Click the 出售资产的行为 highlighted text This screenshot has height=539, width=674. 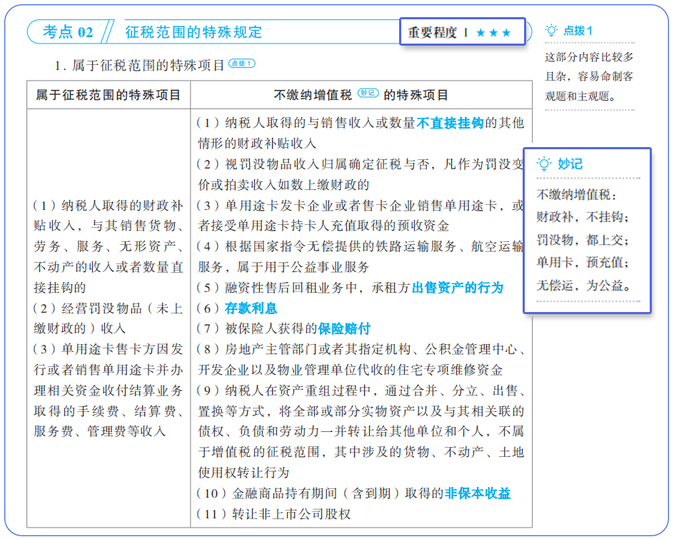pyautogui.click(x=458, y=287)
